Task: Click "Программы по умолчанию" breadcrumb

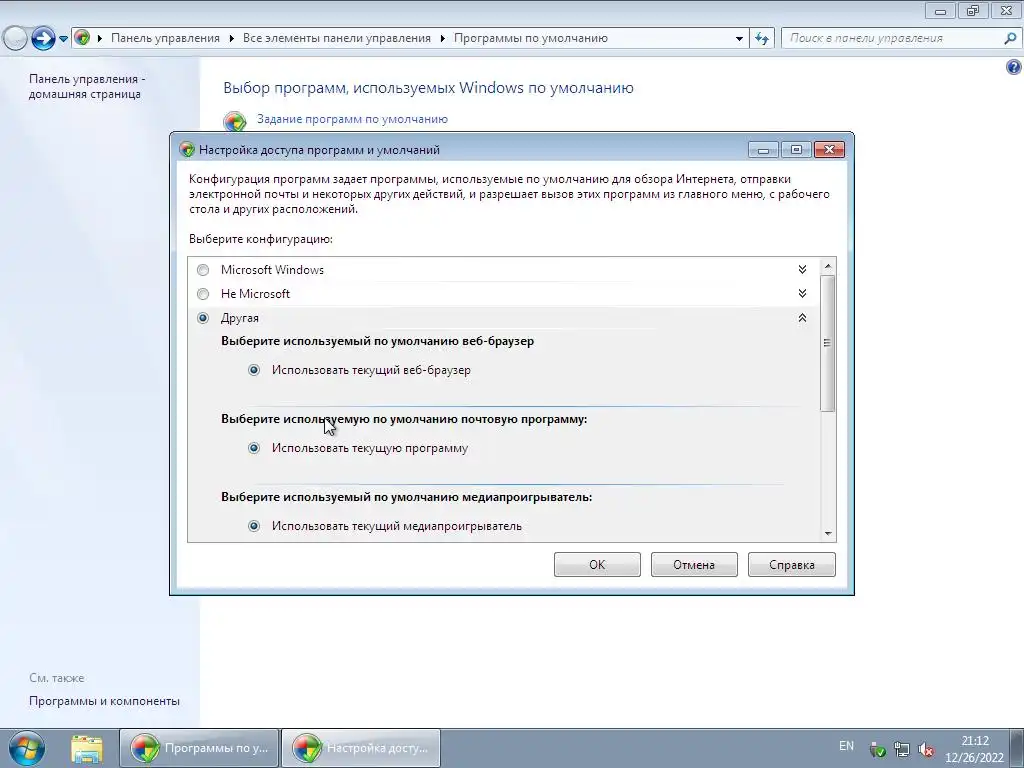Action: tap(531, 38)
